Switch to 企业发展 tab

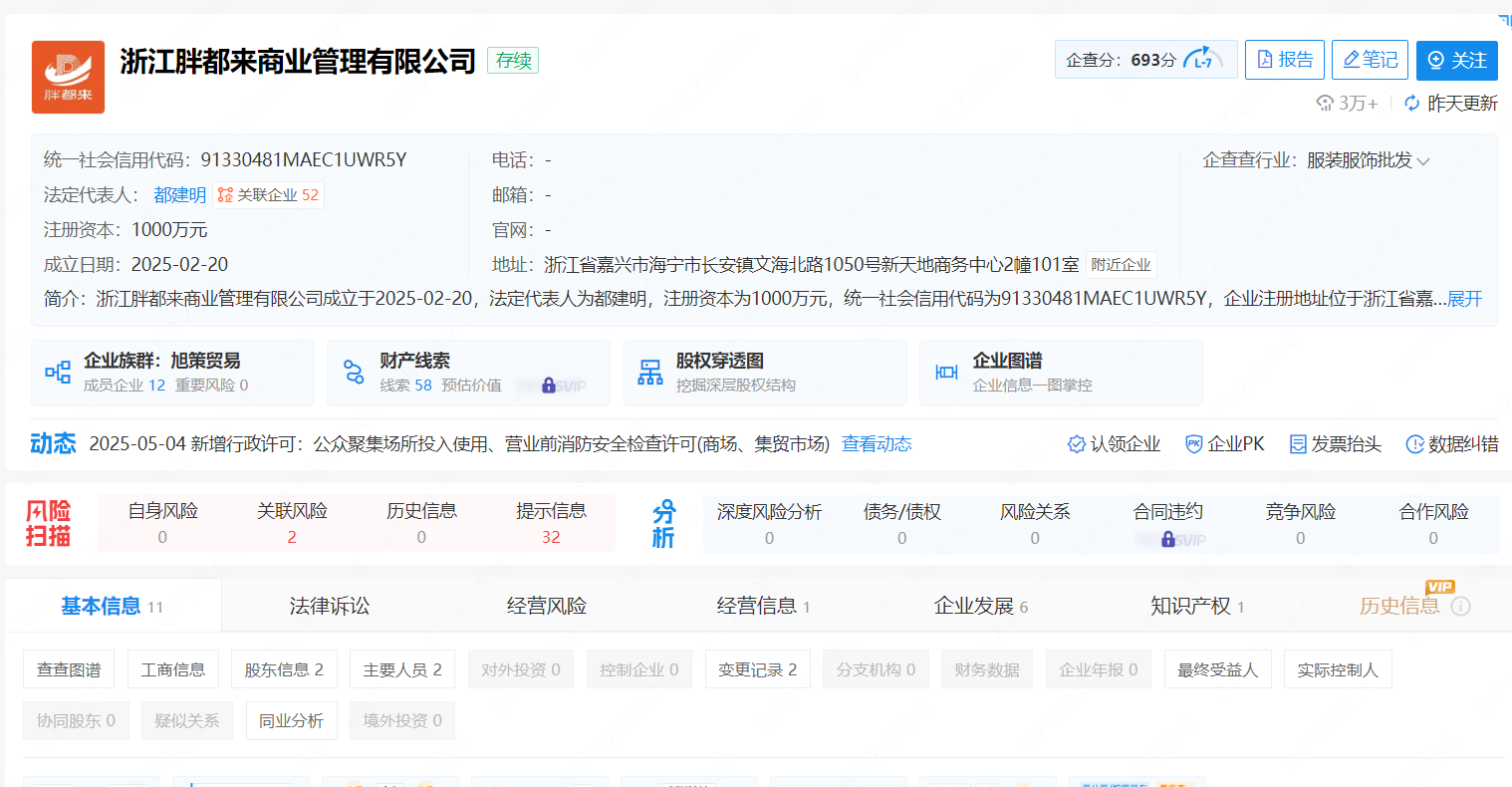(981, 606)
